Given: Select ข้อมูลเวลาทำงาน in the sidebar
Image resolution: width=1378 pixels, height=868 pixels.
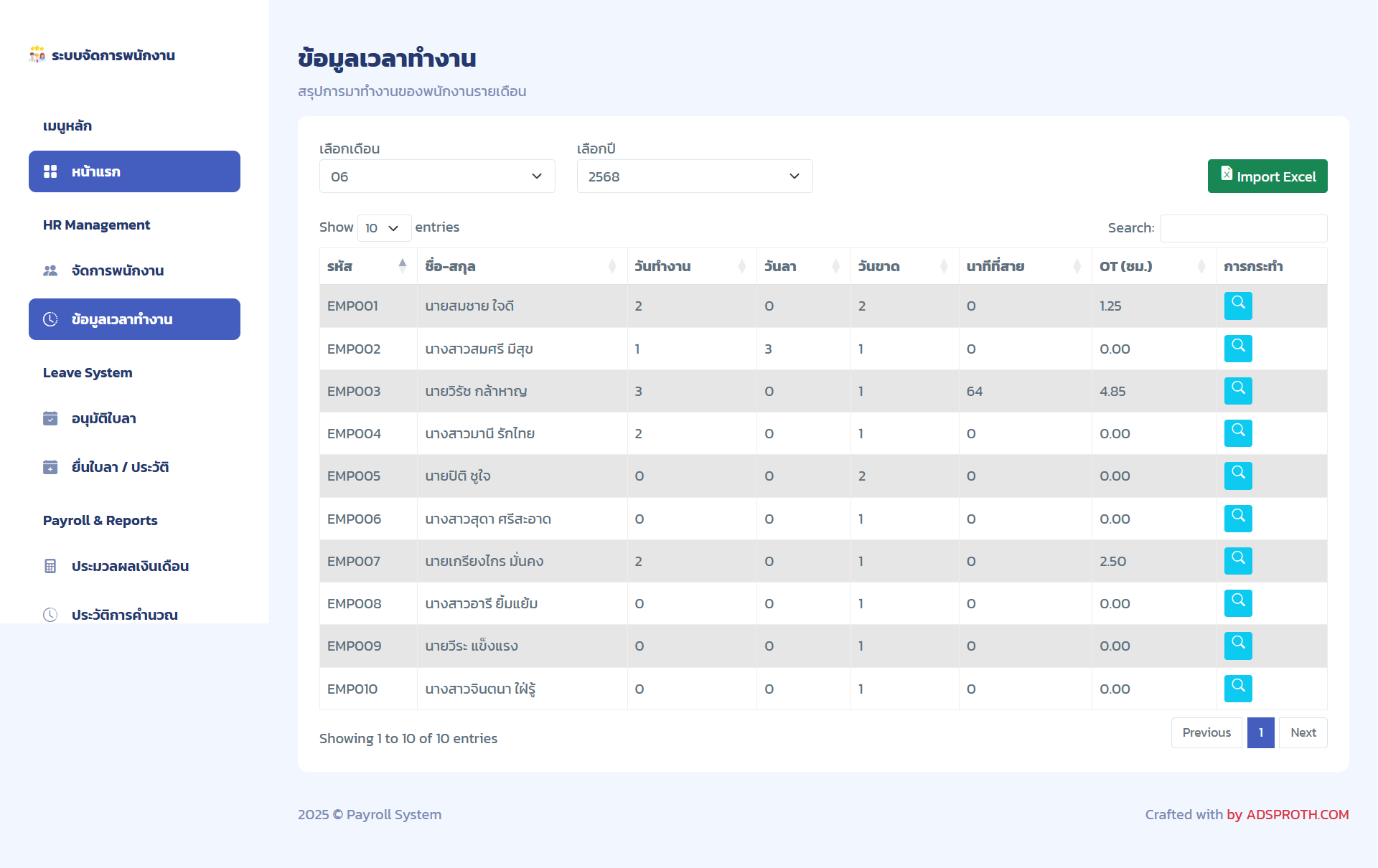Looking at the screenshot, I should pos(134,319).
